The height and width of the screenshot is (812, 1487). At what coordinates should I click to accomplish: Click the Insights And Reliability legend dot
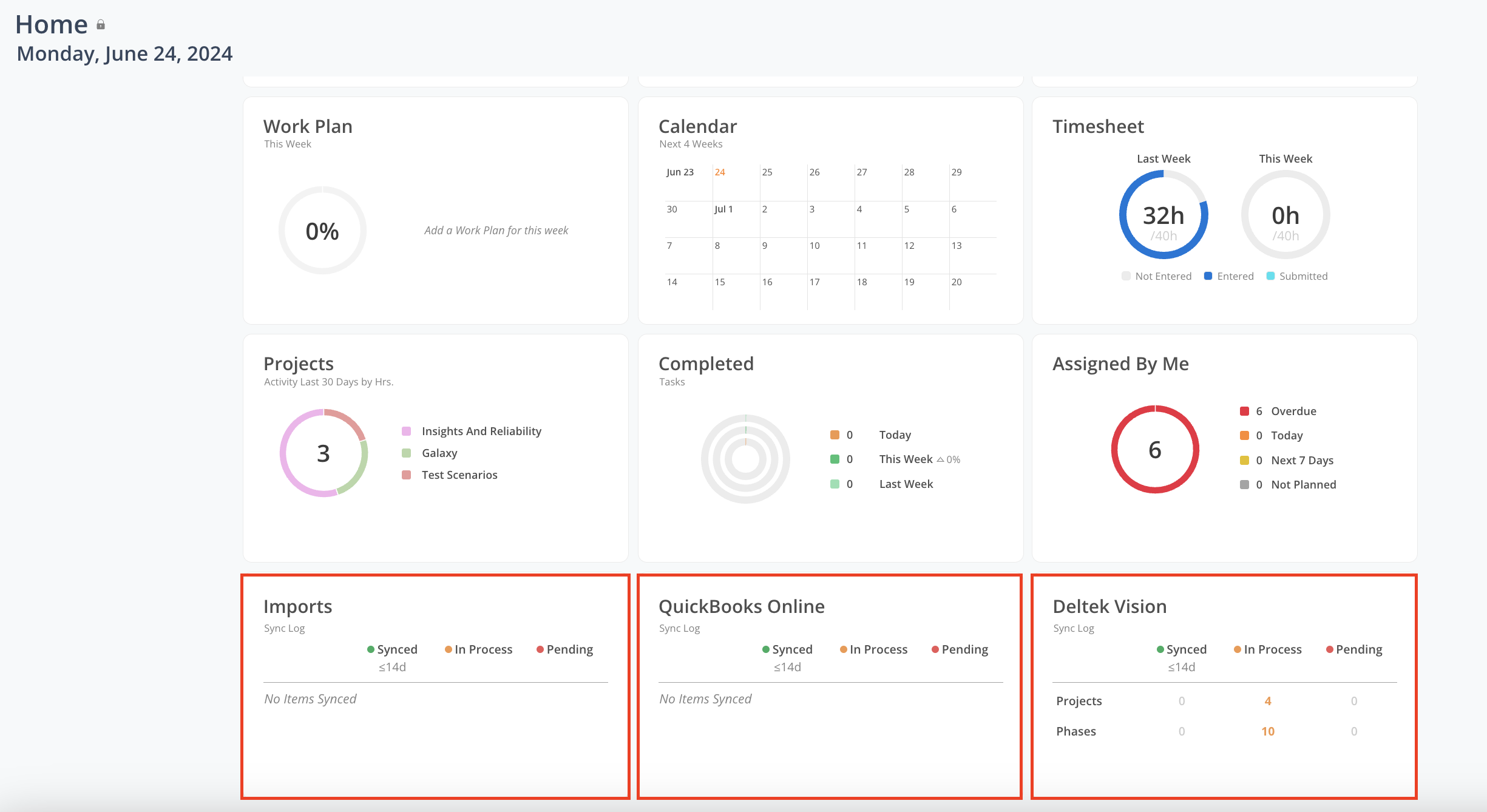(407, 431)
